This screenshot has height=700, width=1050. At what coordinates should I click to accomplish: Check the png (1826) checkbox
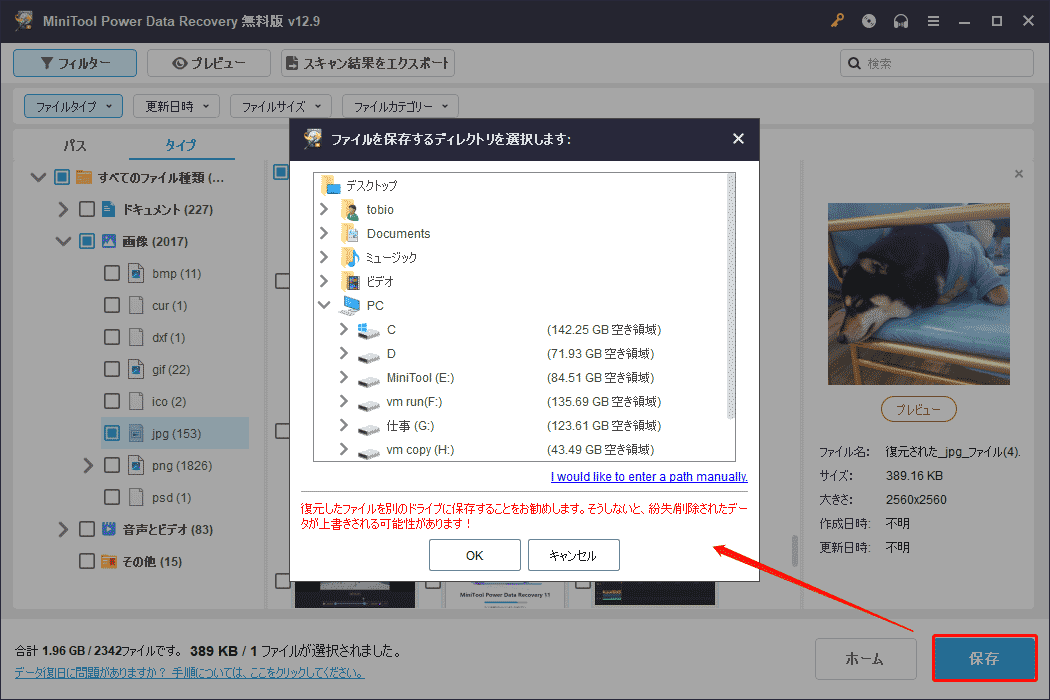(112, 466)
